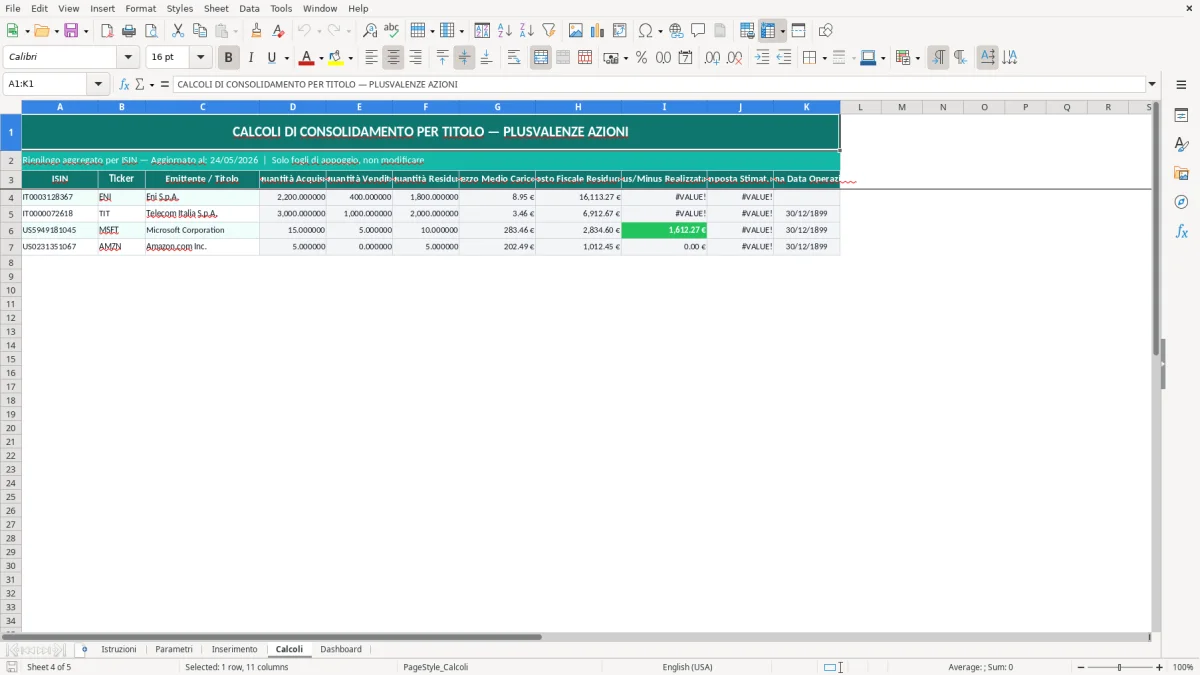Open the background color dropdown arrow
Image resolution: width=1200 pixels, height=675 pixels.
350,58
